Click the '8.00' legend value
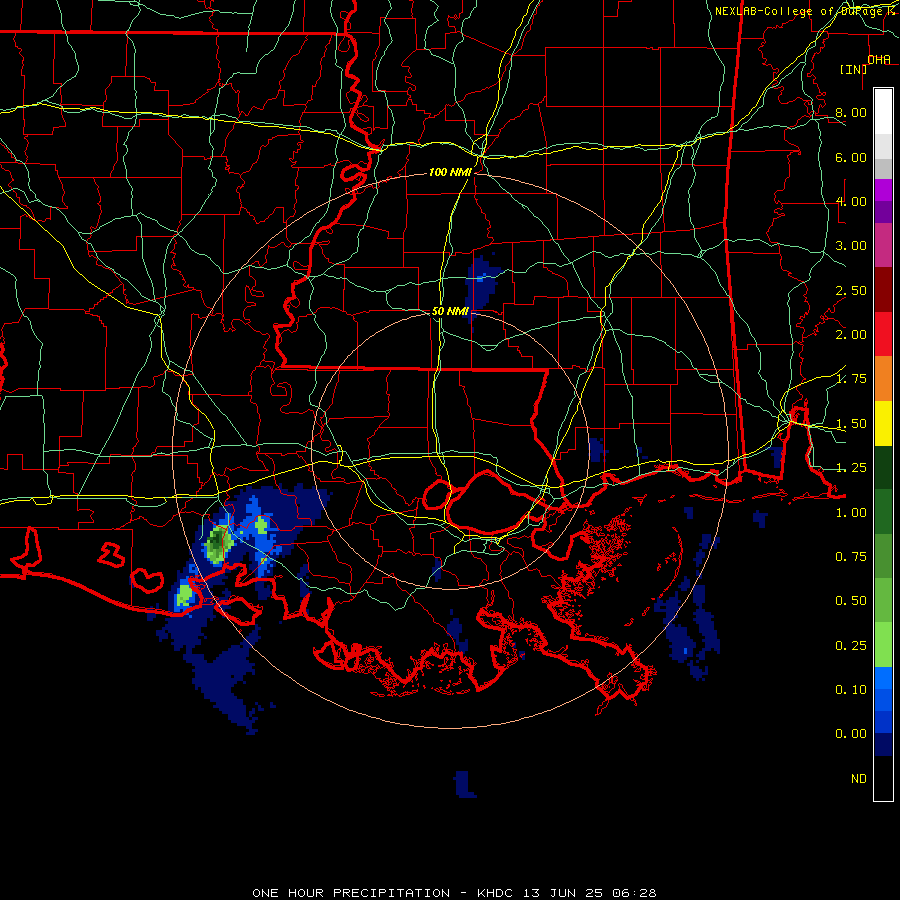 coord(851,112)
